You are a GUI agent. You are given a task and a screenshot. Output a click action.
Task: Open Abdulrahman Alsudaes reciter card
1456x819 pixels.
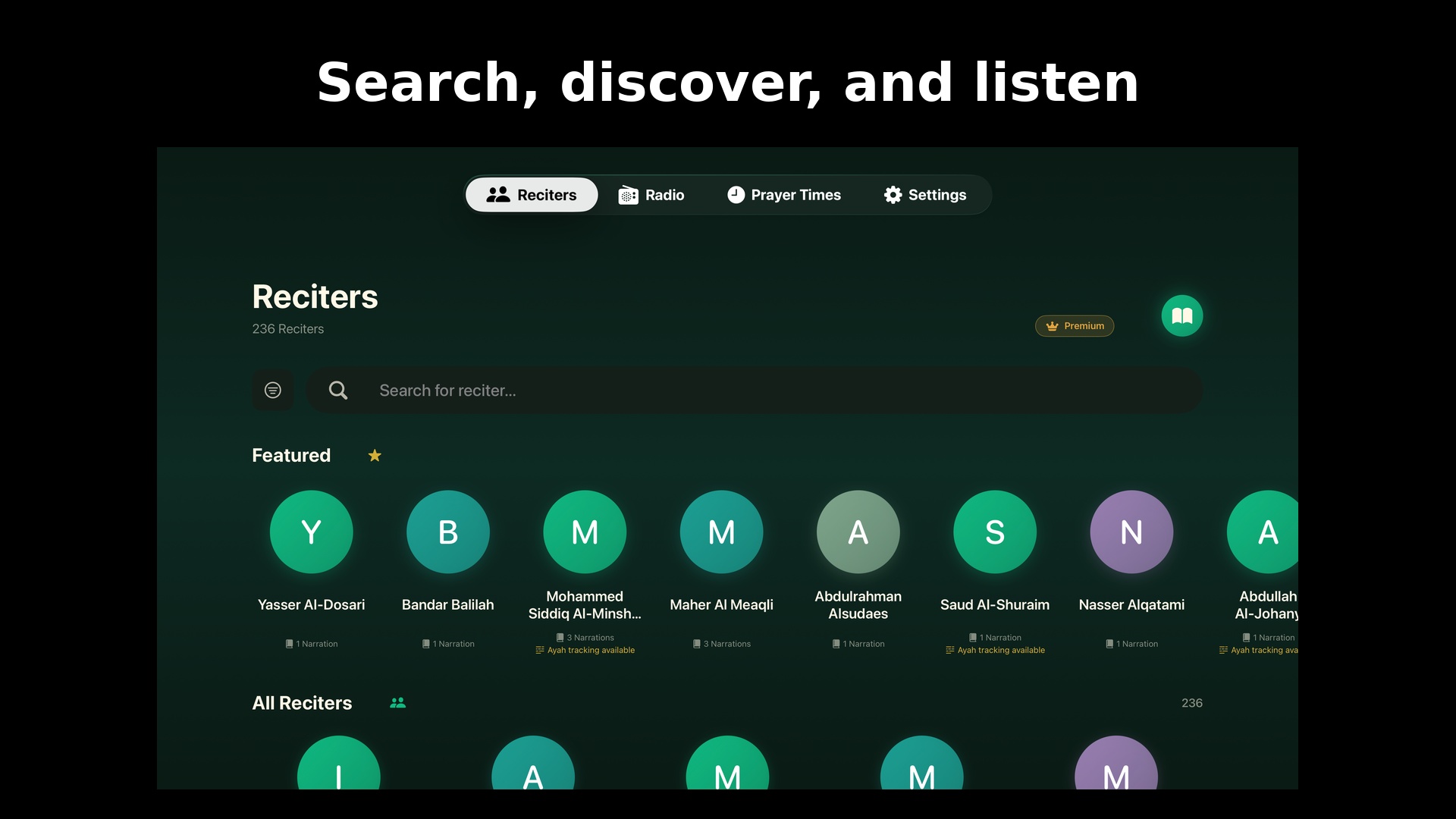pos(858,532)
